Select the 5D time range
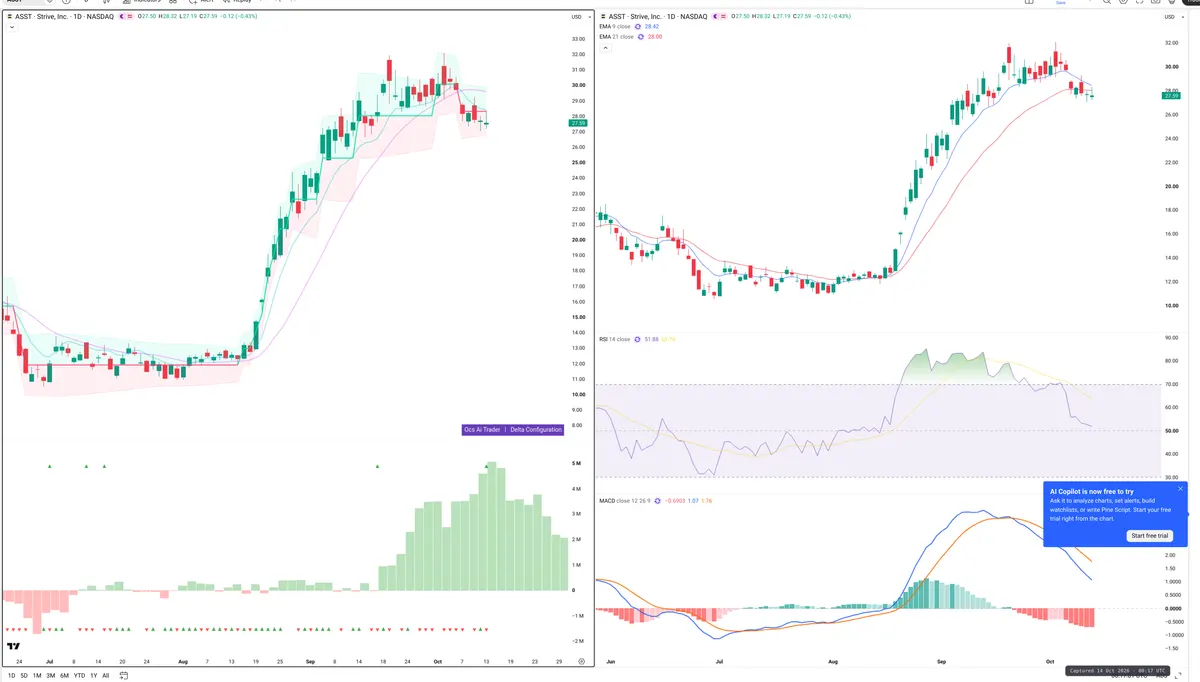Viewport: 1200px width, 682px height. [x=24, y=675]
